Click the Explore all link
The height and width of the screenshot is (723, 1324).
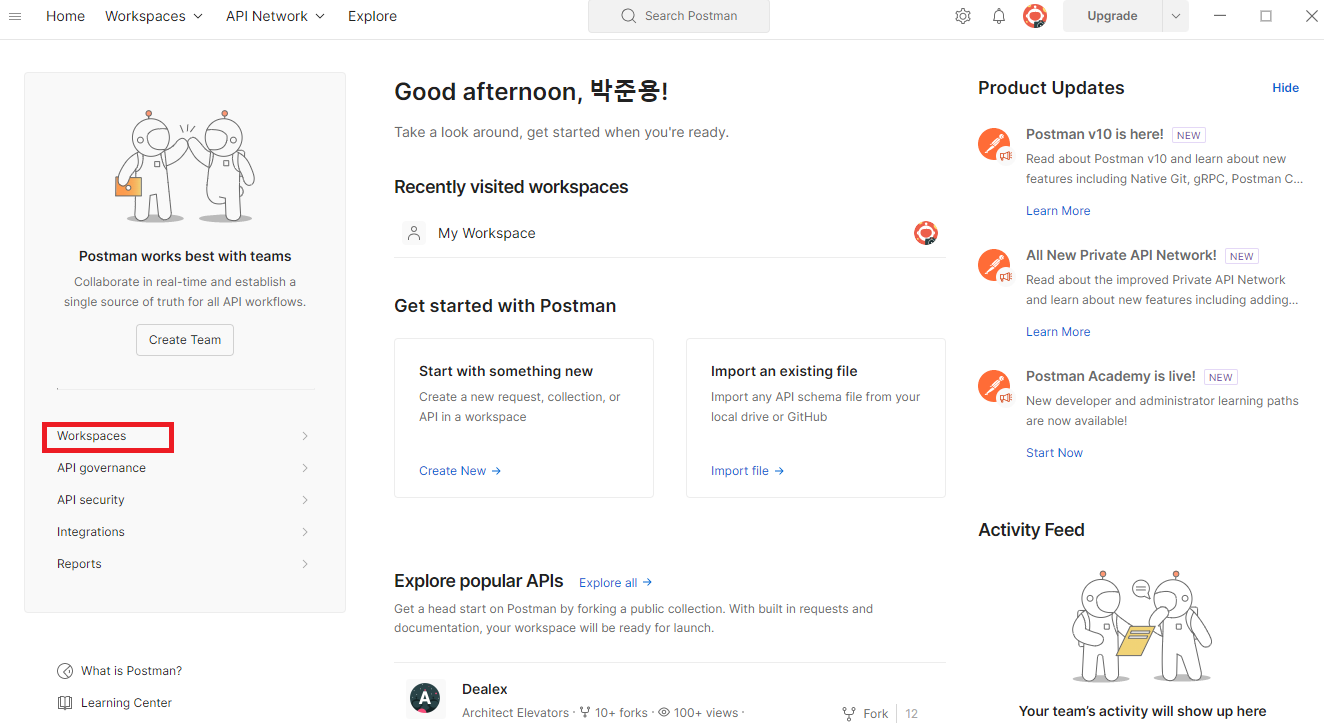tap(616, 582)
